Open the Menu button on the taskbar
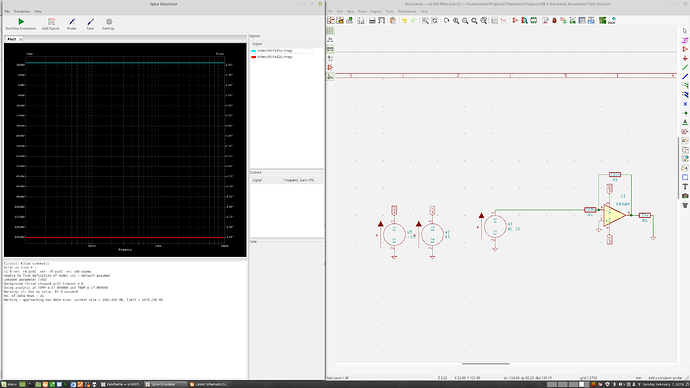Image resolution: width=690 pixels, height=388 pixels. pyautogui.click(x=8, y=384)
